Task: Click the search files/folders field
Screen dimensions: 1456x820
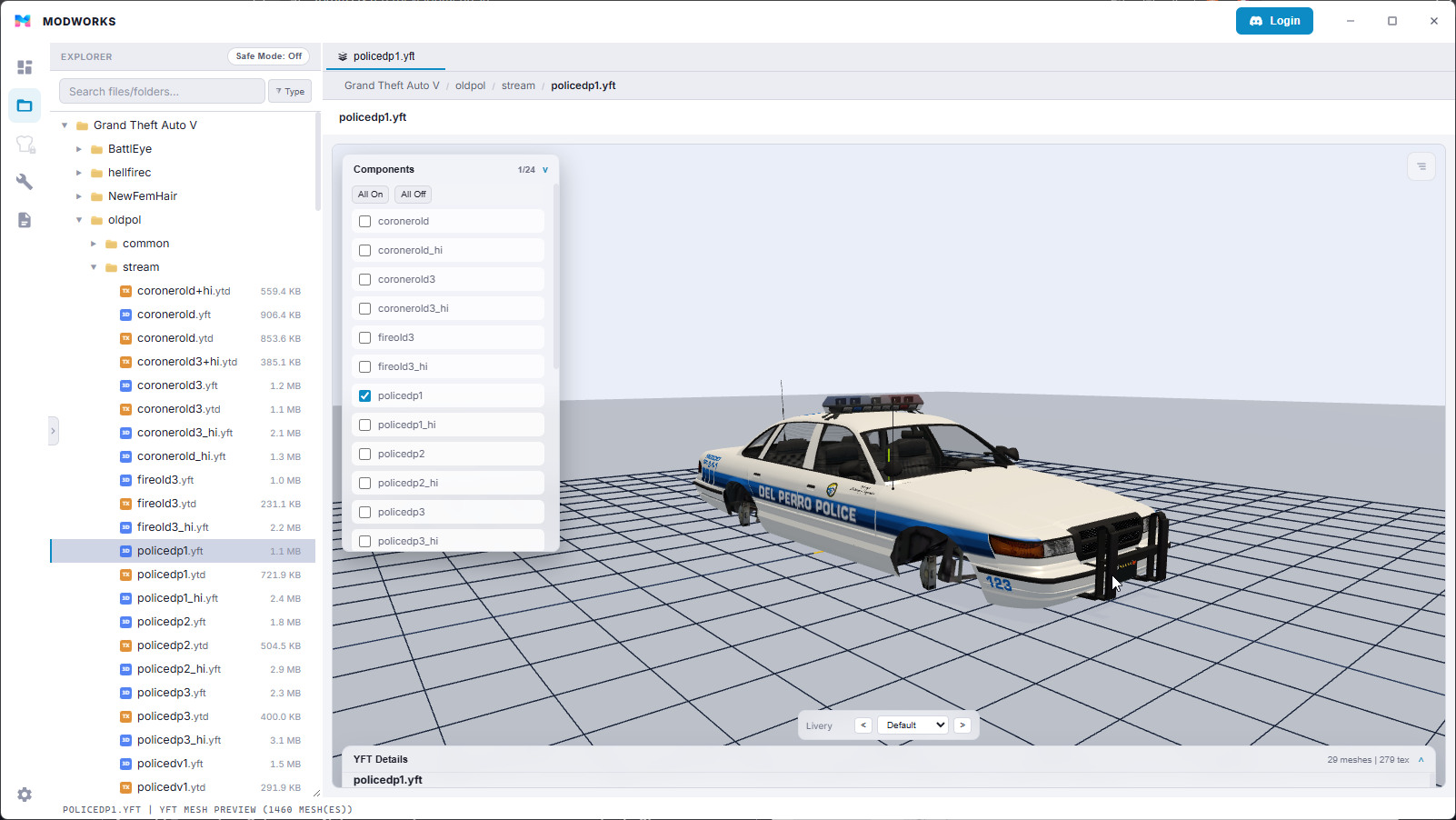Action: pos(162,92)
